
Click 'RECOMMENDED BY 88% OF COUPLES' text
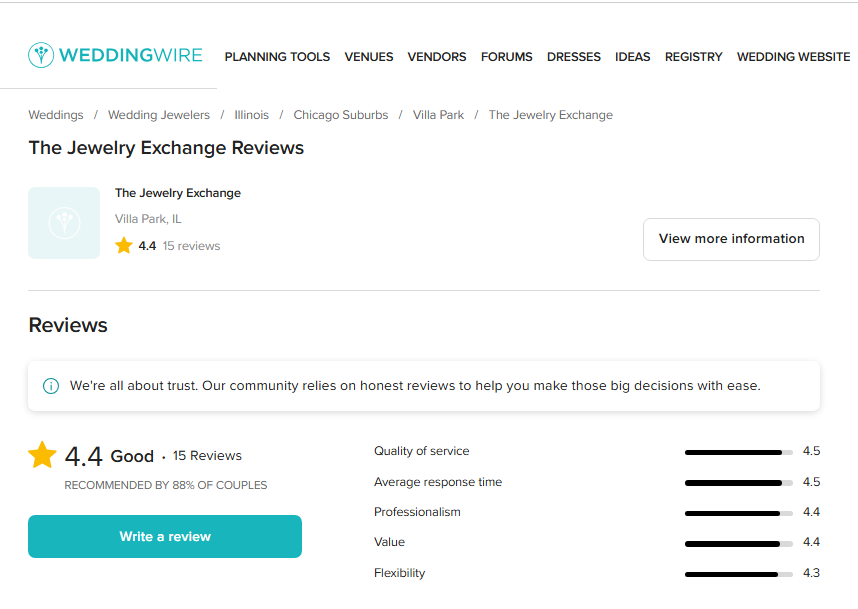click(166, 485)
